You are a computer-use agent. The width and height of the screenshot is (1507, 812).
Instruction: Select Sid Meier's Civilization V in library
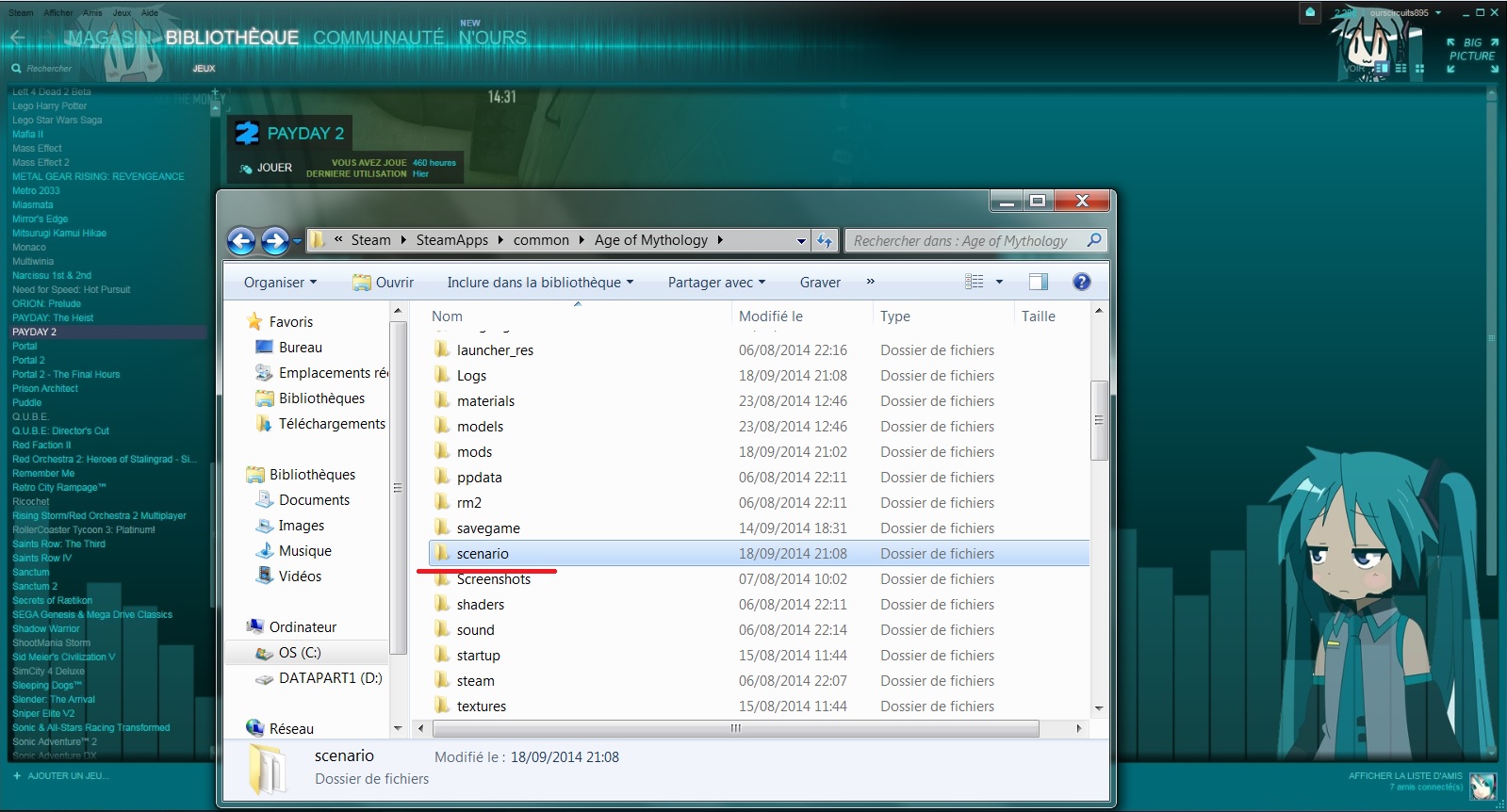point(64,657)
